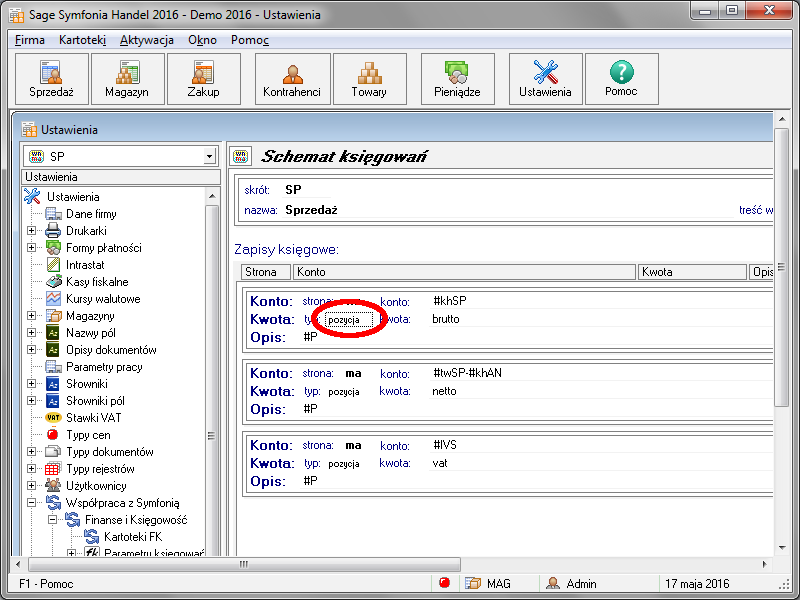This screenshot has height=600, width=800.
Task: Open the Firma menu
Action: pyautogui.click(x=30, y=40)
